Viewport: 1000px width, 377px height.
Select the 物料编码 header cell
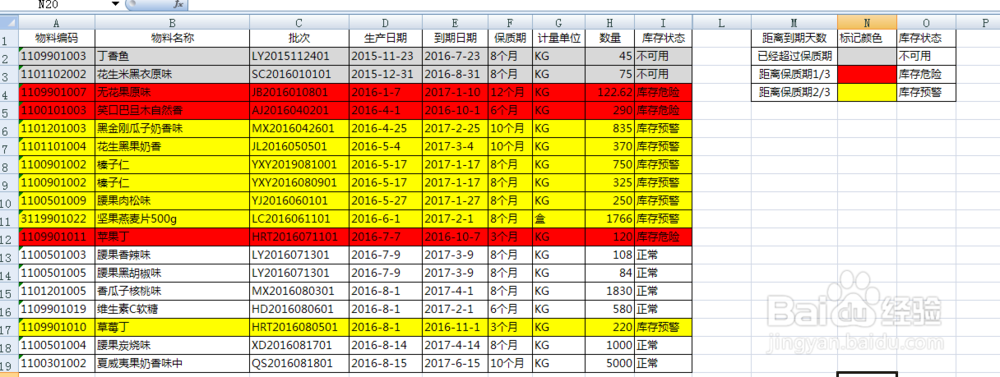pos(57,38)
